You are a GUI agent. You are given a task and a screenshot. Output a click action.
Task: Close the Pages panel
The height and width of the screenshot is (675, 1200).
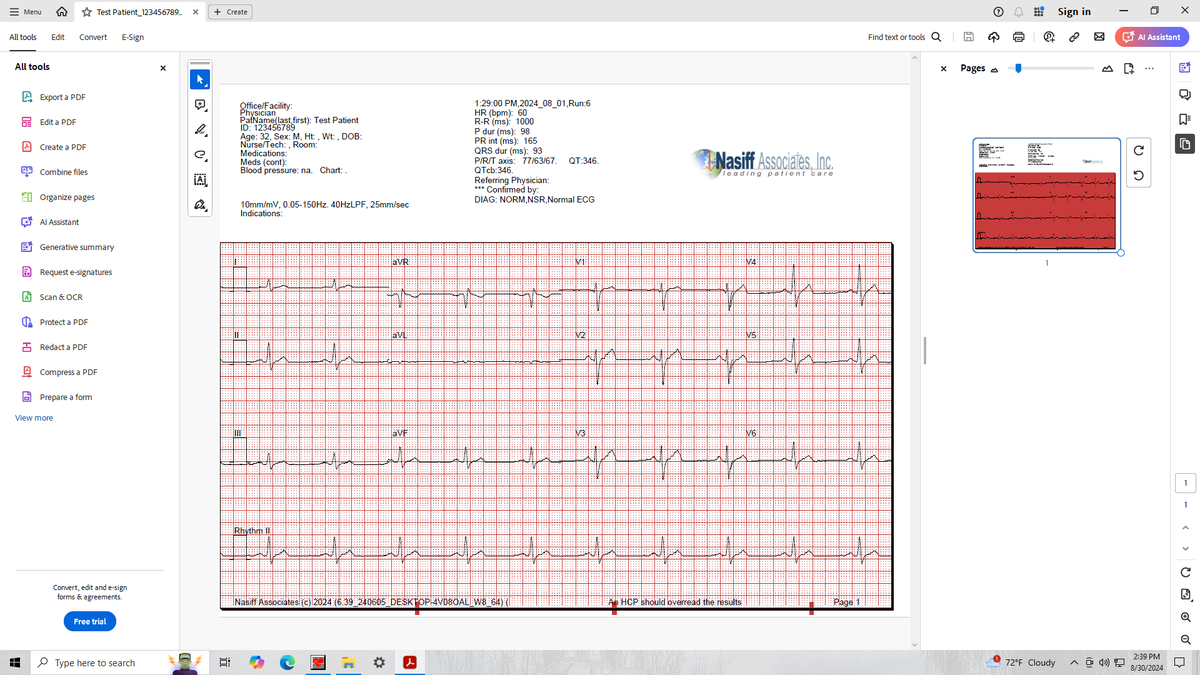pos(945,69)
